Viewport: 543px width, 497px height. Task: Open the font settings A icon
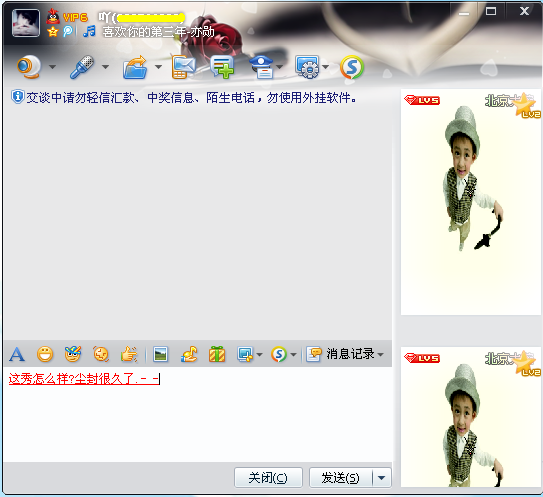[x=17, y=355]
